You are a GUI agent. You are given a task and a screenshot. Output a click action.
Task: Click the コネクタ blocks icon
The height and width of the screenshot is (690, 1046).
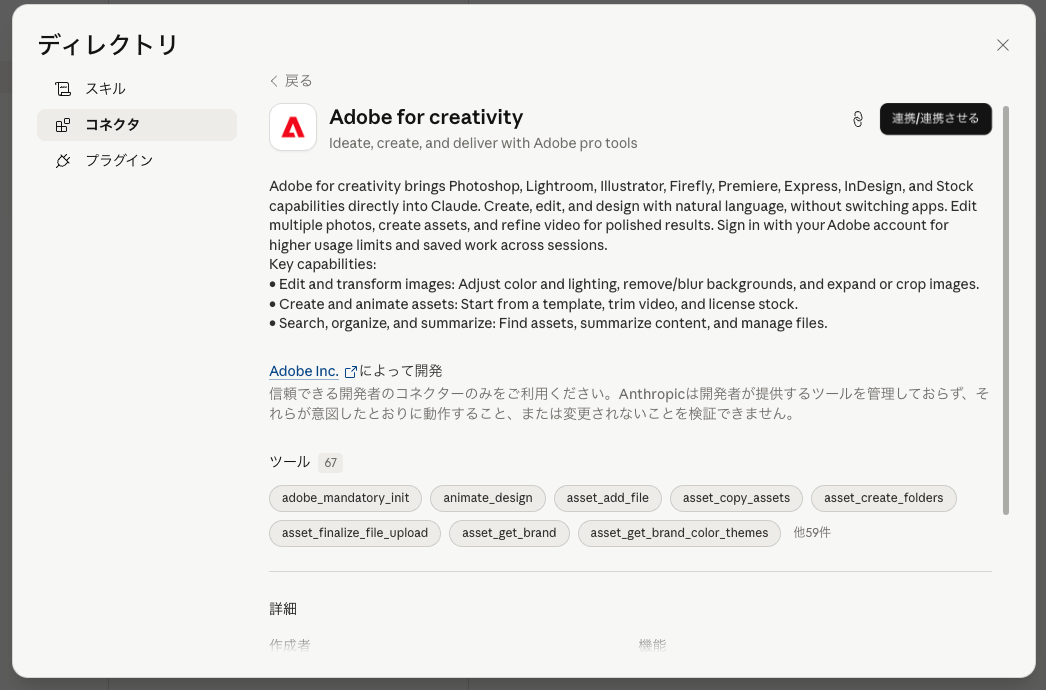pos(63,125)
